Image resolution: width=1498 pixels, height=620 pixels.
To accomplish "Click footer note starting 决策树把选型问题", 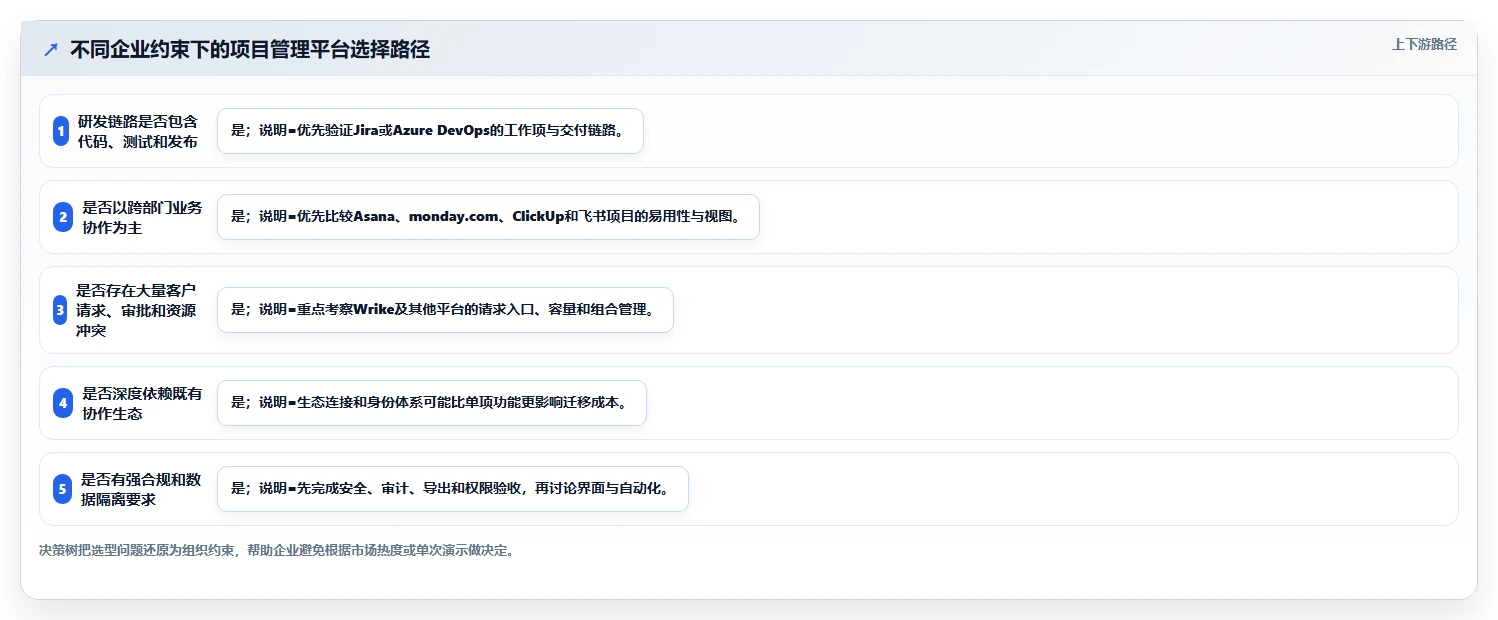I will pyautogui.click(x=277, y=550).
